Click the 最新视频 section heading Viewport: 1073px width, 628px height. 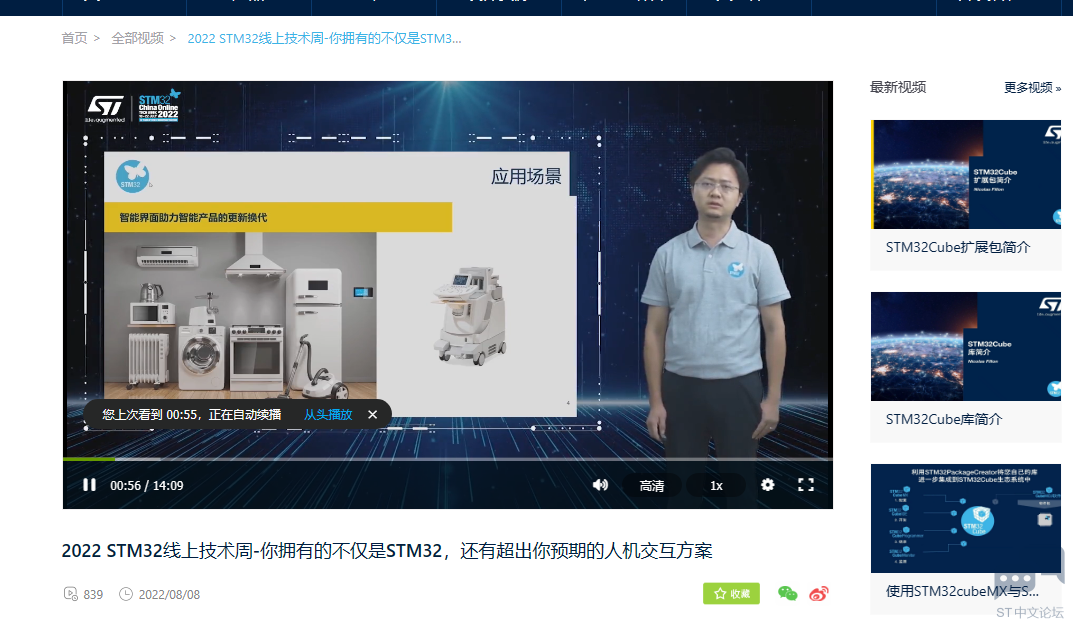[x=898, y=87]
